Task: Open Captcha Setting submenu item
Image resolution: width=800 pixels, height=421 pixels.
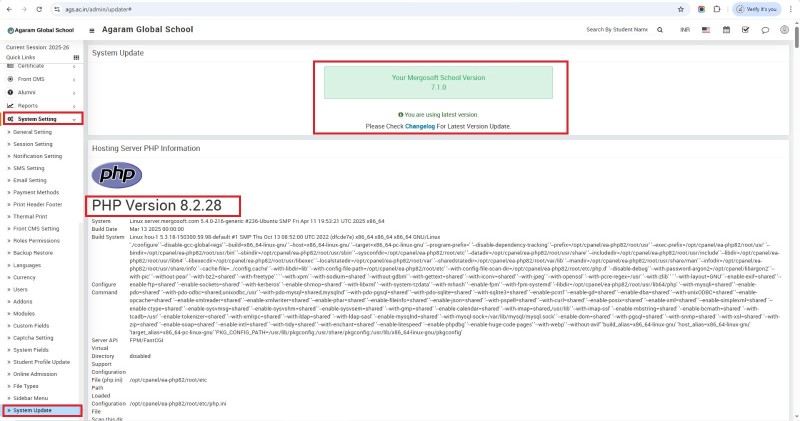Action: click(33, 338)
